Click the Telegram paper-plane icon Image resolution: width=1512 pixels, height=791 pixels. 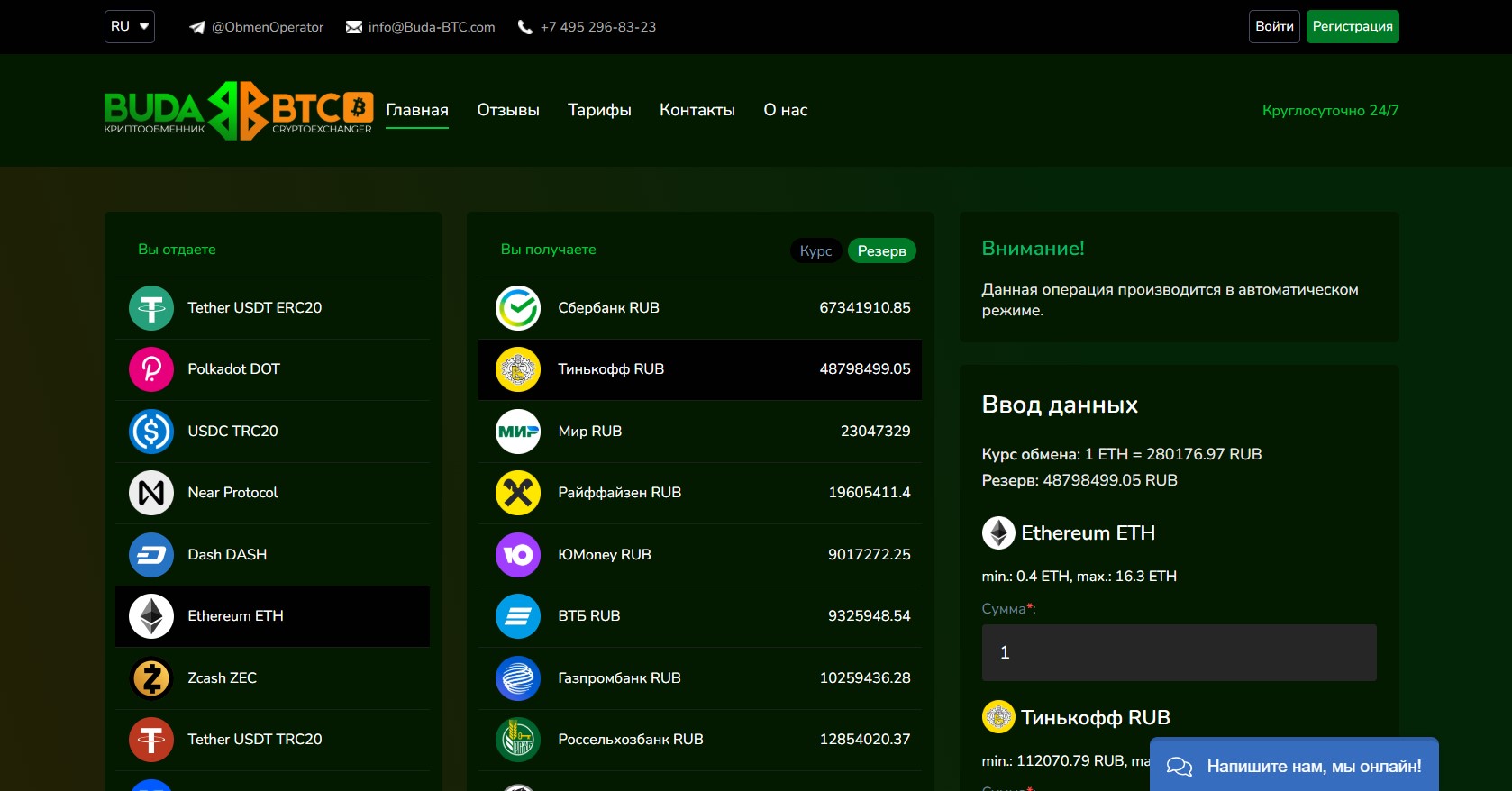tap(196, 27)
